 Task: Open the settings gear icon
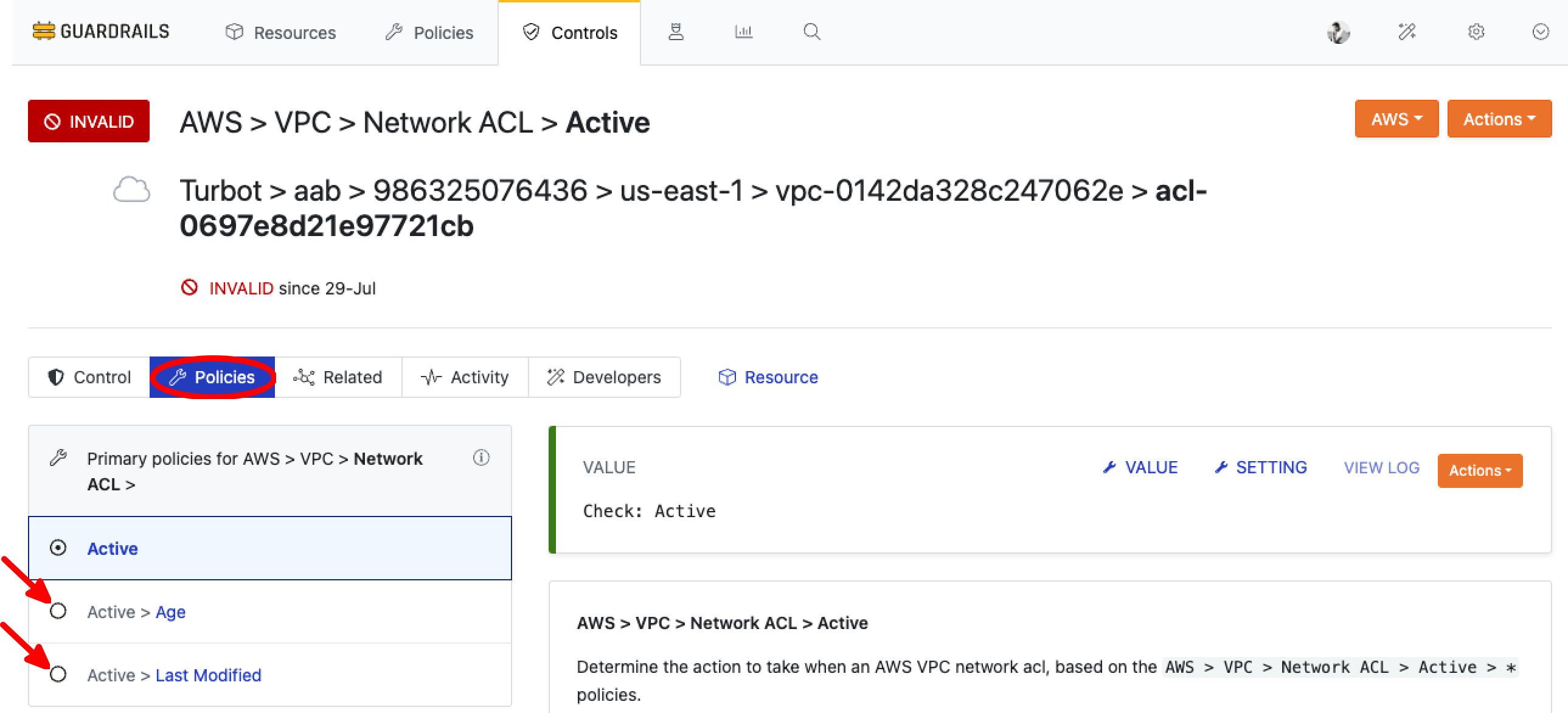tap(1476, 32)
